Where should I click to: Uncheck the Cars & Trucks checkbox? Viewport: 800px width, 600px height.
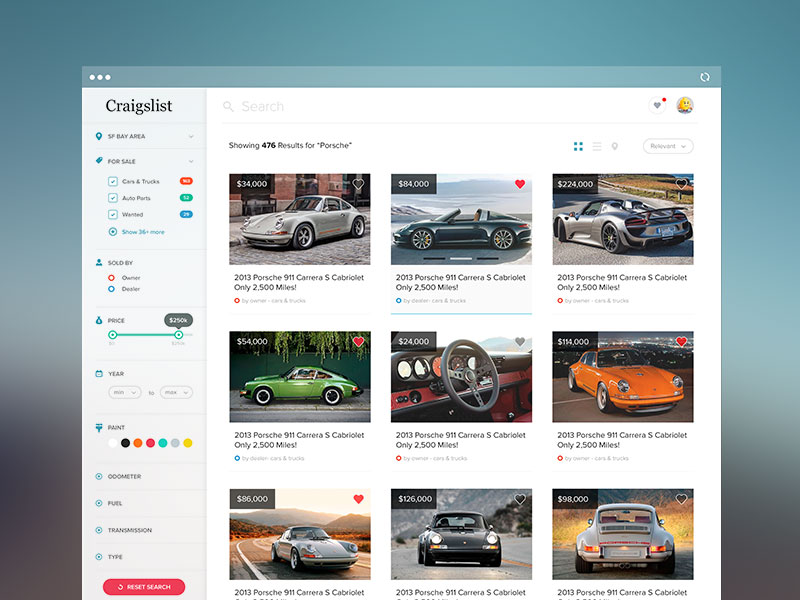(x=113, y=182)
